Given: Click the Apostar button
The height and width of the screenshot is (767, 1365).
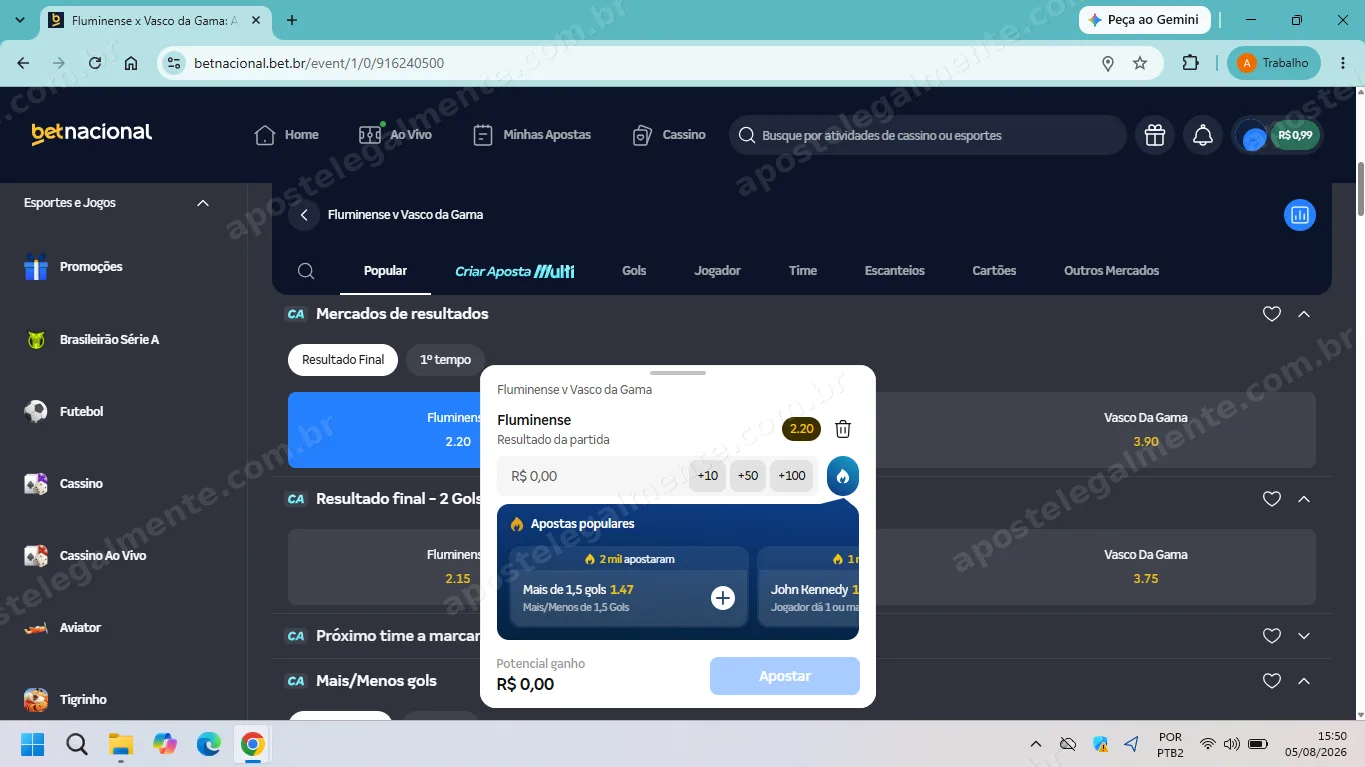Looking at the screenshot, I should coord(785,676).
